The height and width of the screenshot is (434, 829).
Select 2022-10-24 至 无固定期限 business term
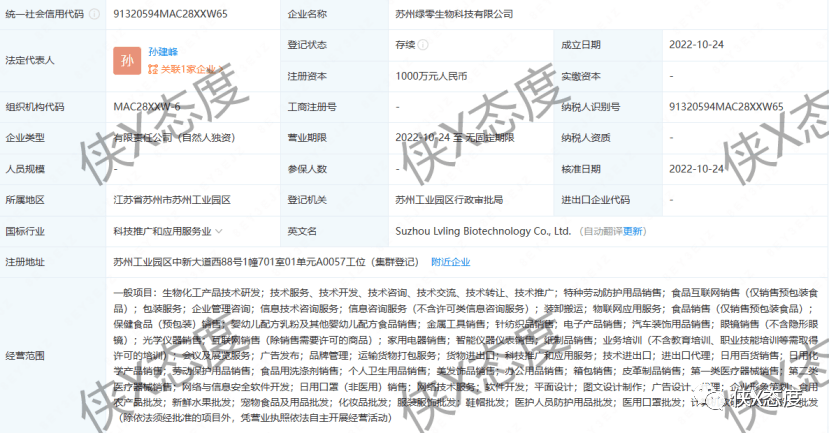(455, 138)
